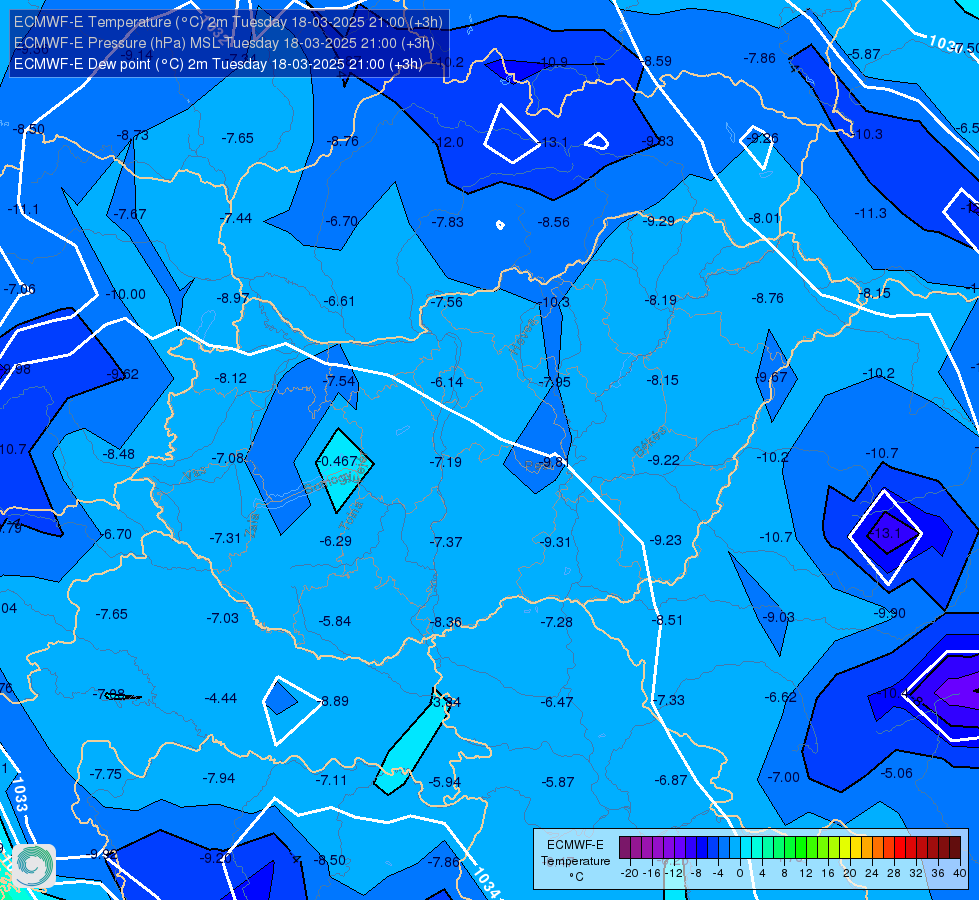The width and height of the screenshot is (979, 900).
Task: Click the -9.31 temperature value
Action: click(x=554, y=542)
